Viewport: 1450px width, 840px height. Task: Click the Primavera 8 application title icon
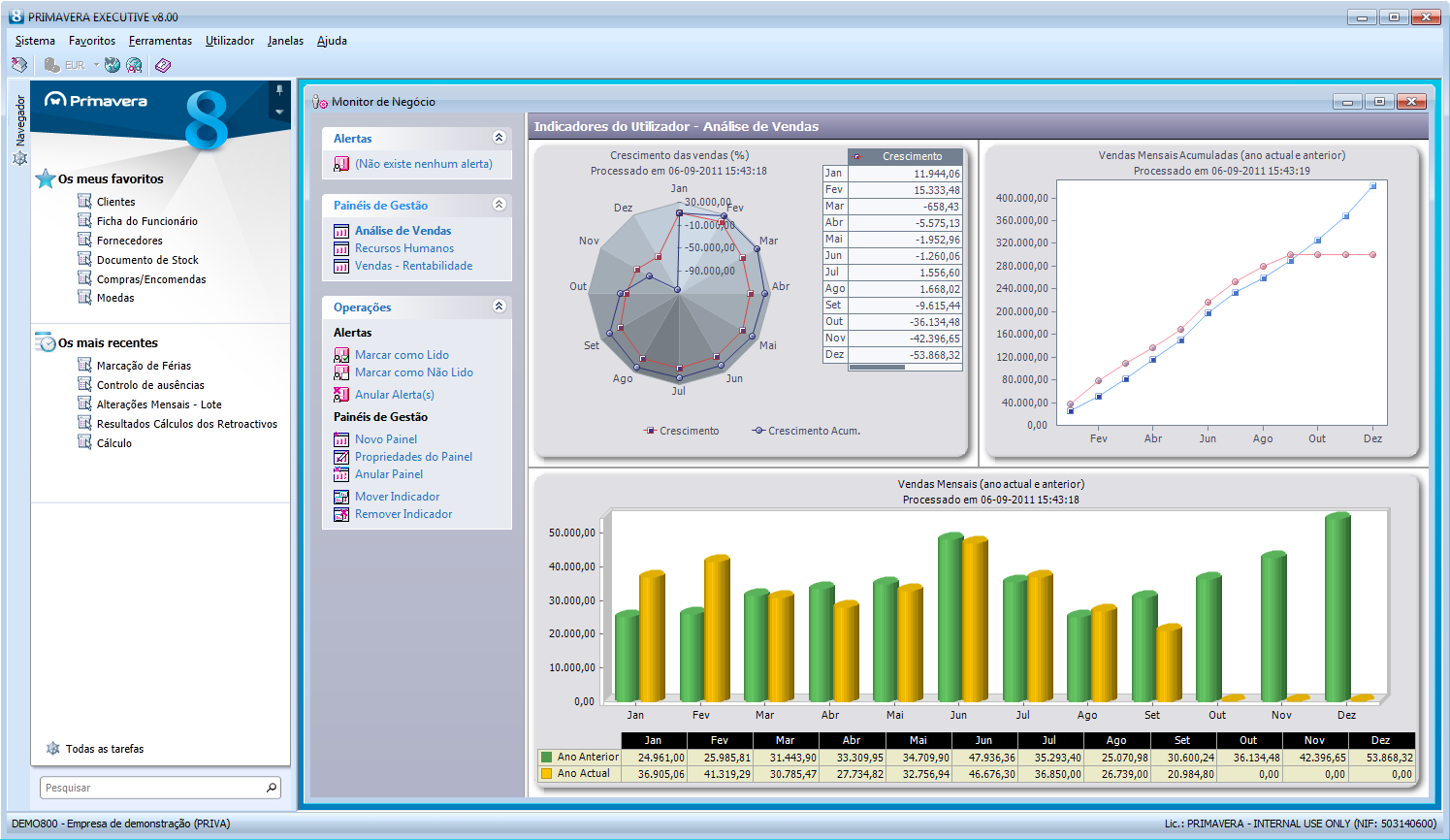[x=16, y=16]
